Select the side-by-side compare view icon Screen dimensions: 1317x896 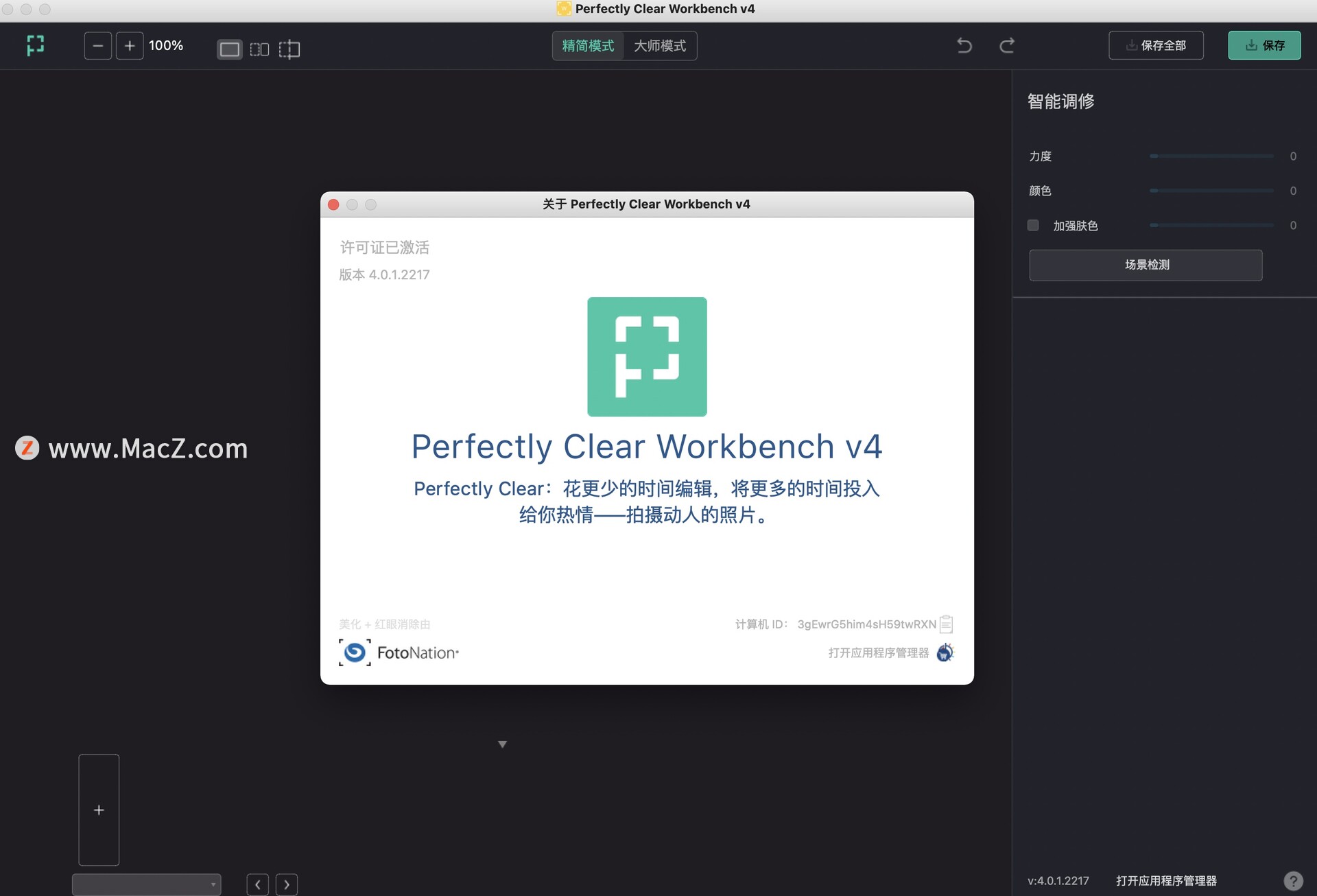click(259, 49)
